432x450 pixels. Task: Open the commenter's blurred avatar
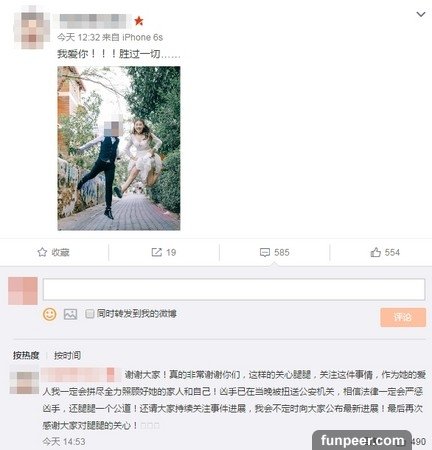(x=24, y=383)
